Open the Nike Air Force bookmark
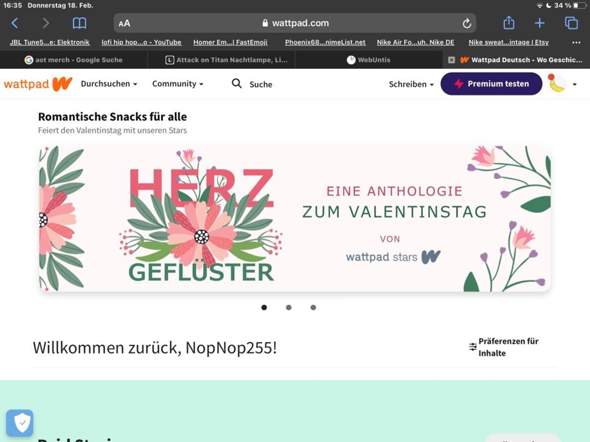 click(415, 43)
